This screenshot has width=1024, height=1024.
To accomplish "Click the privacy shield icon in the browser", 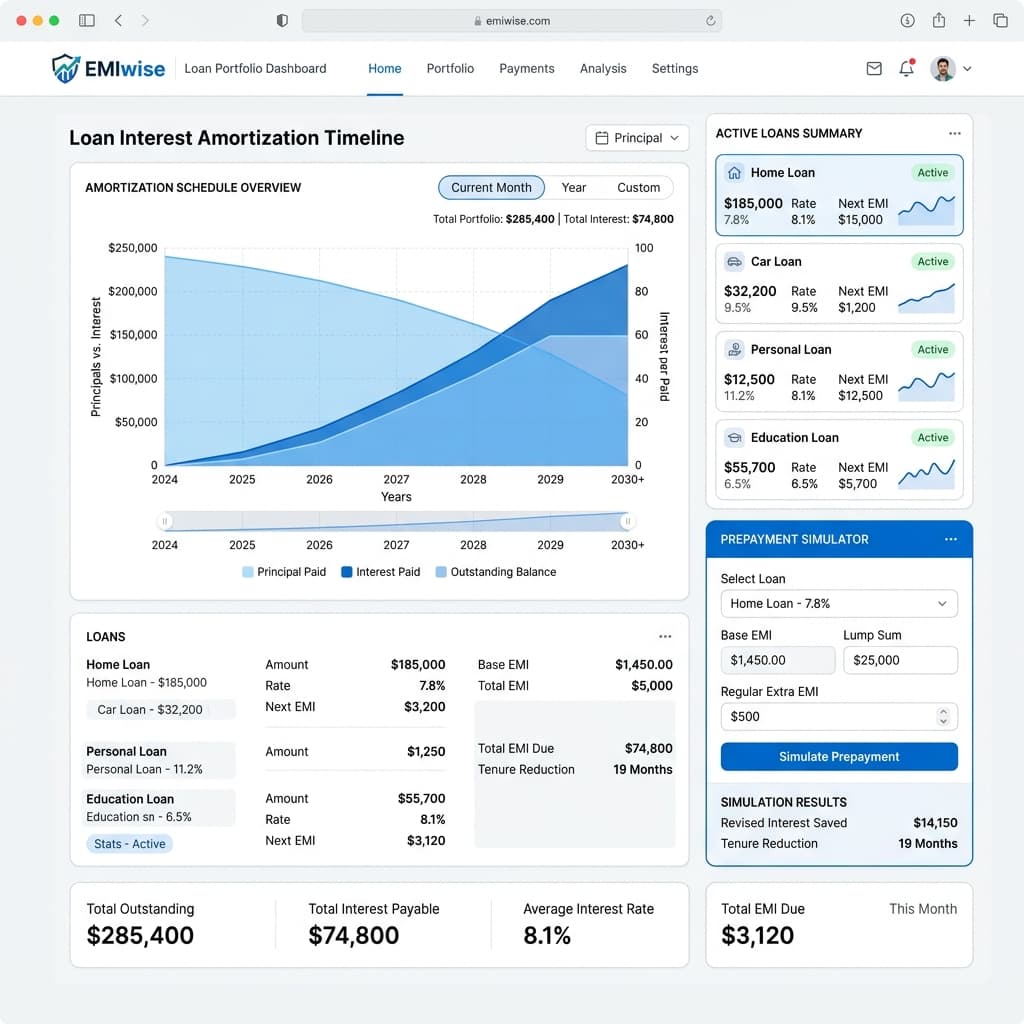I will click(x=282, y=20).
